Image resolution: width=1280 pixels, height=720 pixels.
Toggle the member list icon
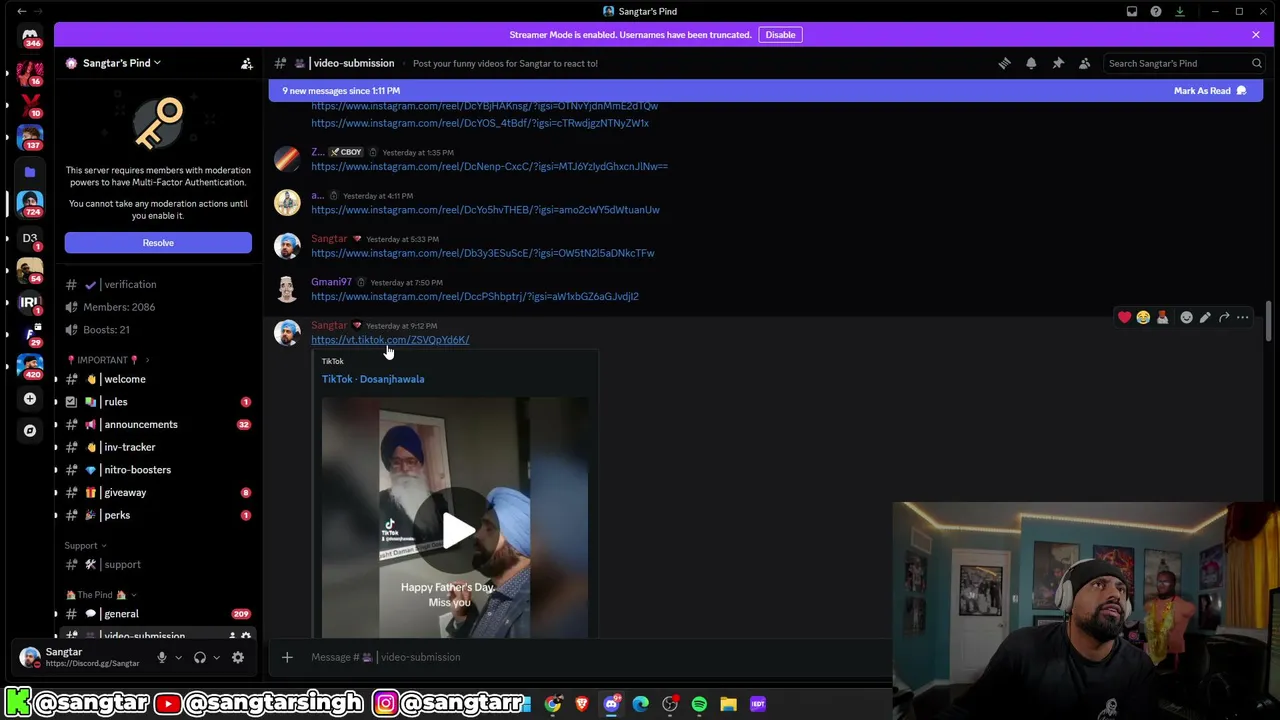point(1084,63)
